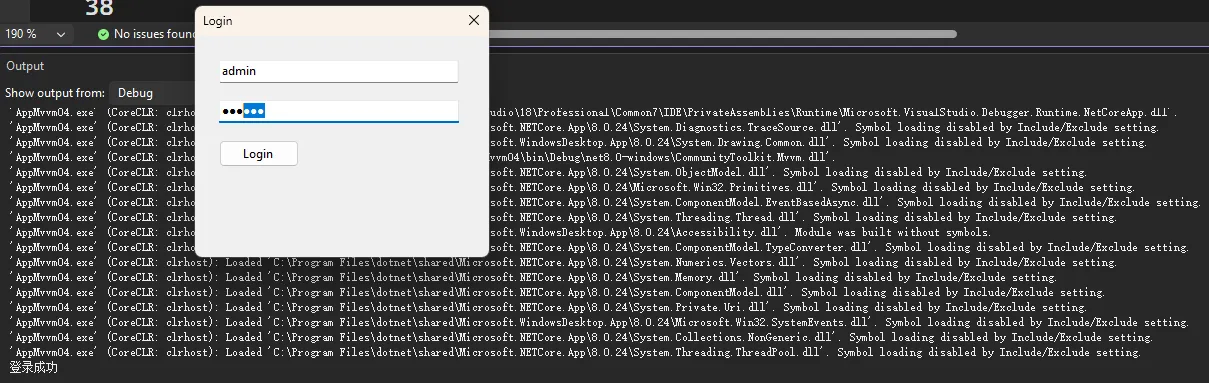Click the masked password input field

tap(338, 111)
